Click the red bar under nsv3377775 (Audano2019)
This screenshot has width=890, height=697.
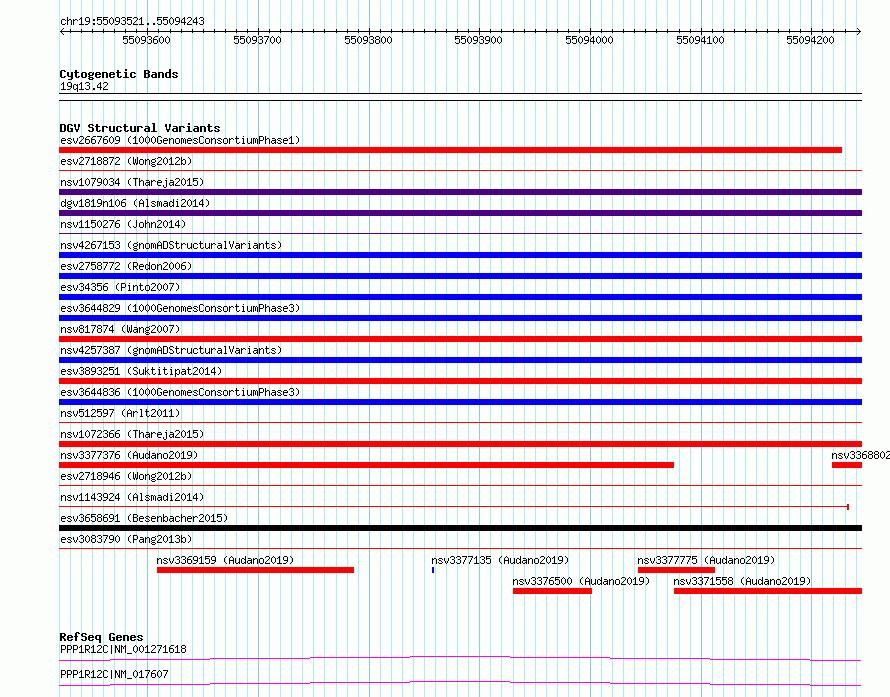(676, 570)
